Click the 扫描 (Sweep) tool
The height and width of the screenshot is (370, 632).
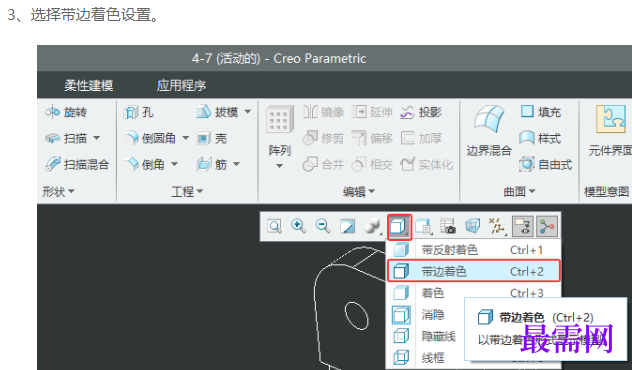click(66, 138)
